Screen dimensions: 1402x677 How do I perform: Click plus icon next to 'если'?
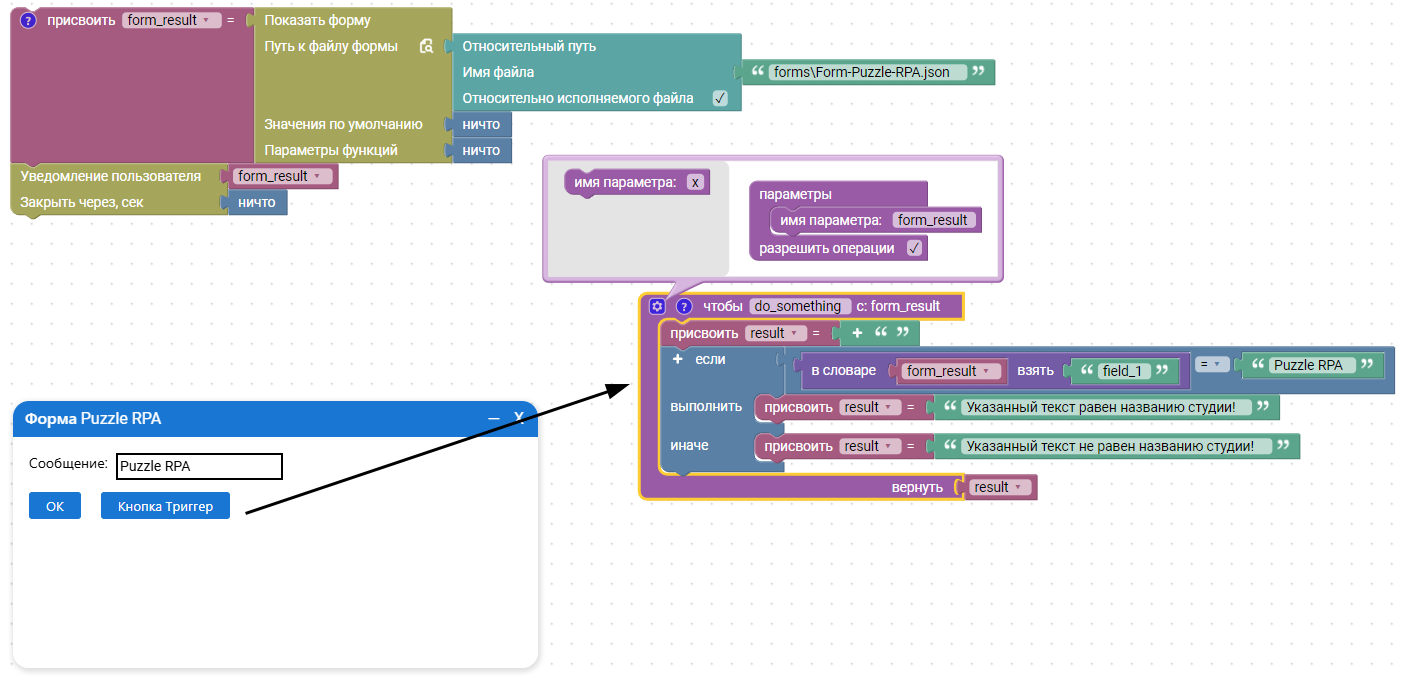[x=677, y=359]
